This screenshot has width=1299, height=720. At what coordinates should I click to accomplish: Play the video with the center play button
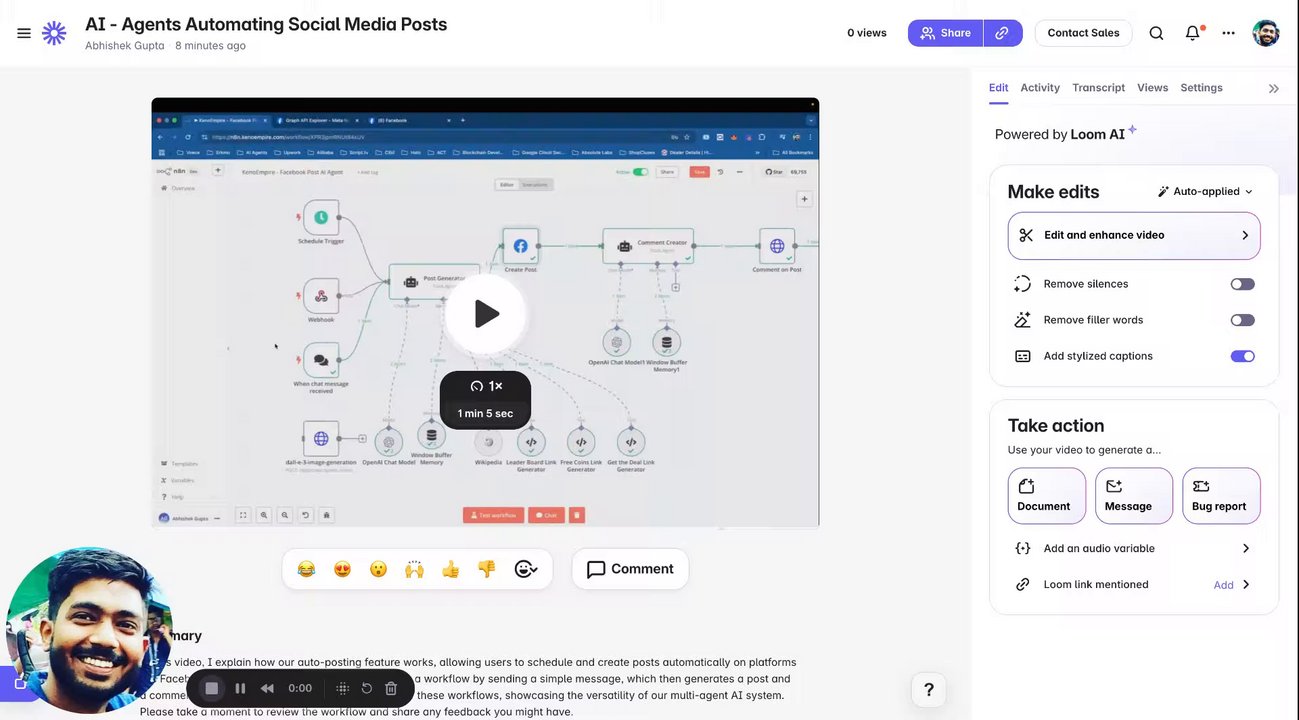[486, 314]
